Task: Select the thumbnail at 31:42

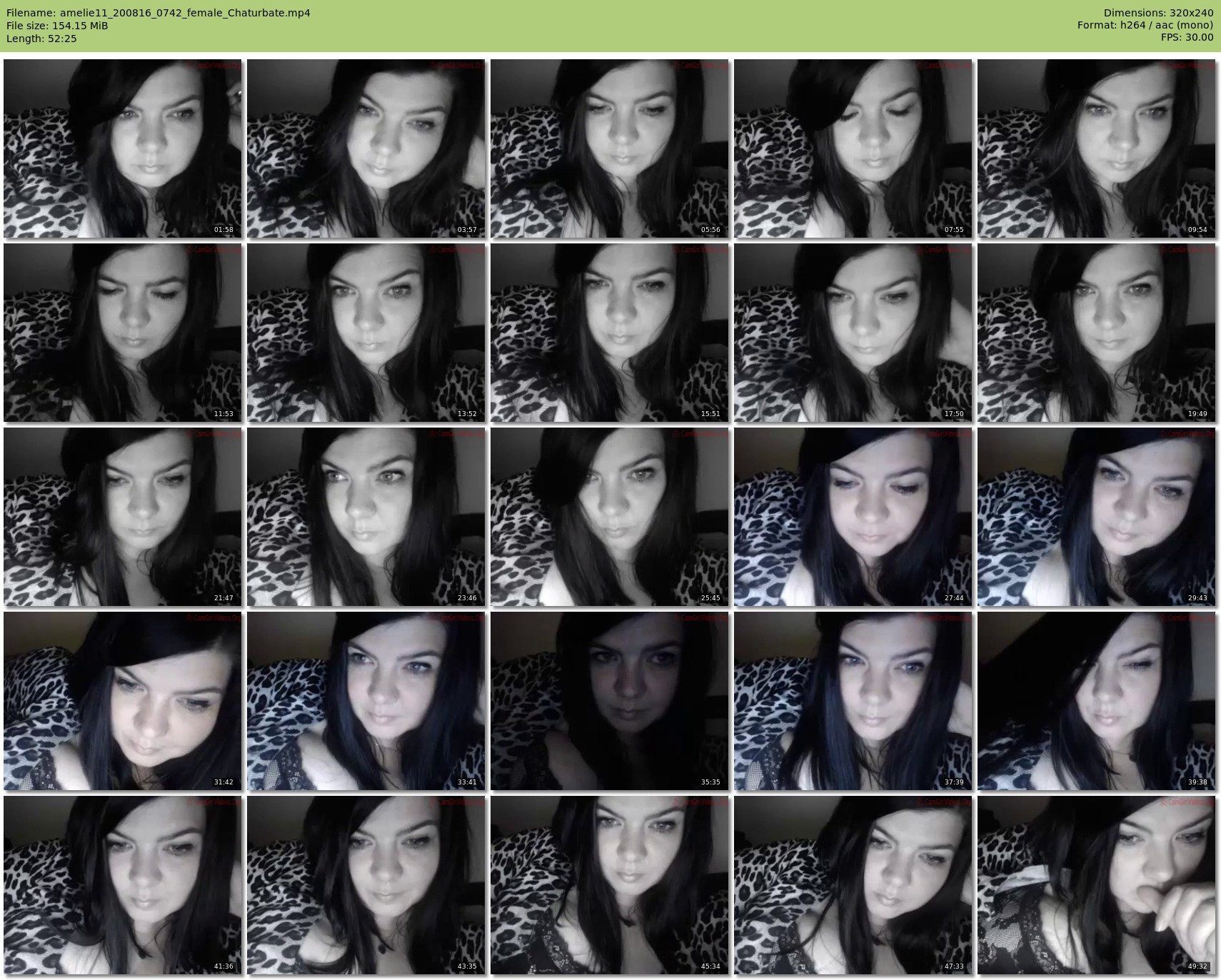Action: 123,701
